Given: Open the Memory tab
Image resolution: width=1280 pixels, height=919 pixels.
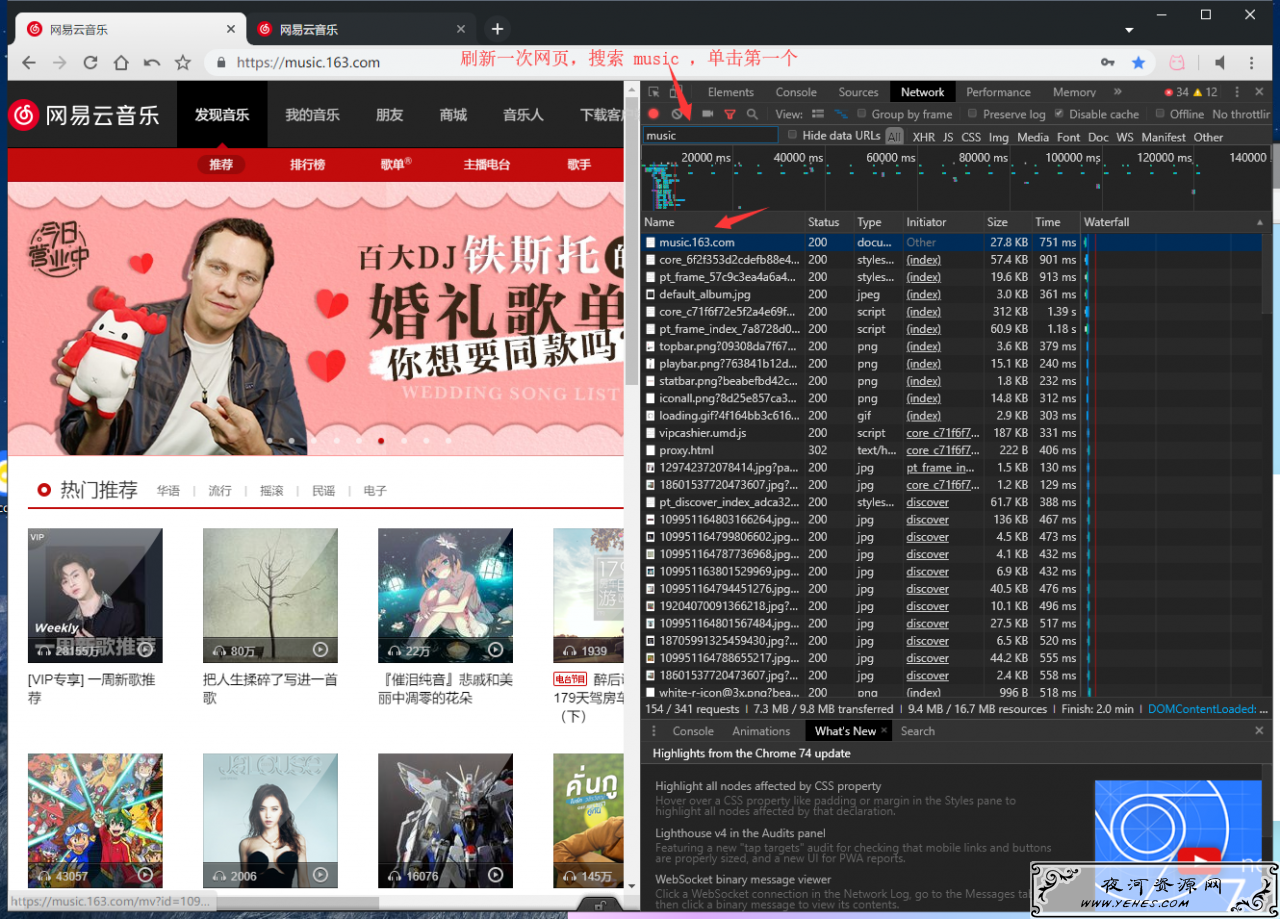Looking at the screenshot, I should click(x=1074, y=92).
